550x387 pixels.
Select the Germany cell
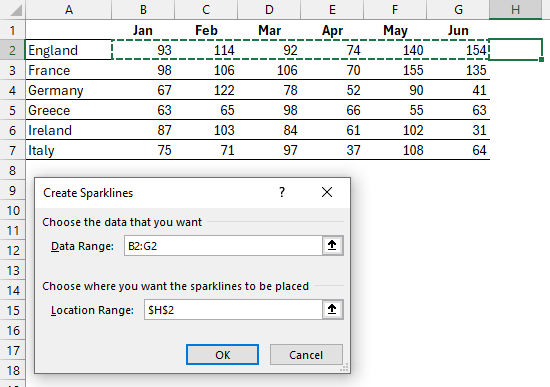[69, 90]
